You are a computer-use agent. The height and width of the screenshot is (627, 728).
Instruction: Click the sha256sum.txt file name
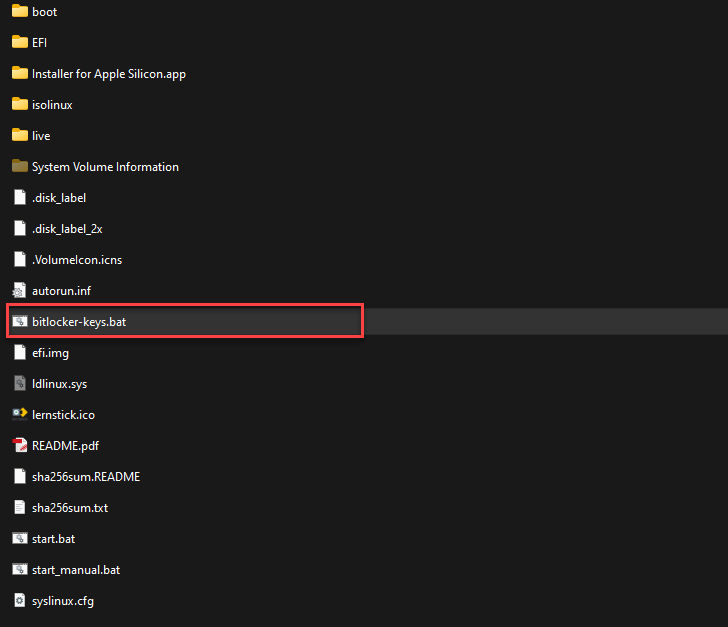click(x=70, y=508)
